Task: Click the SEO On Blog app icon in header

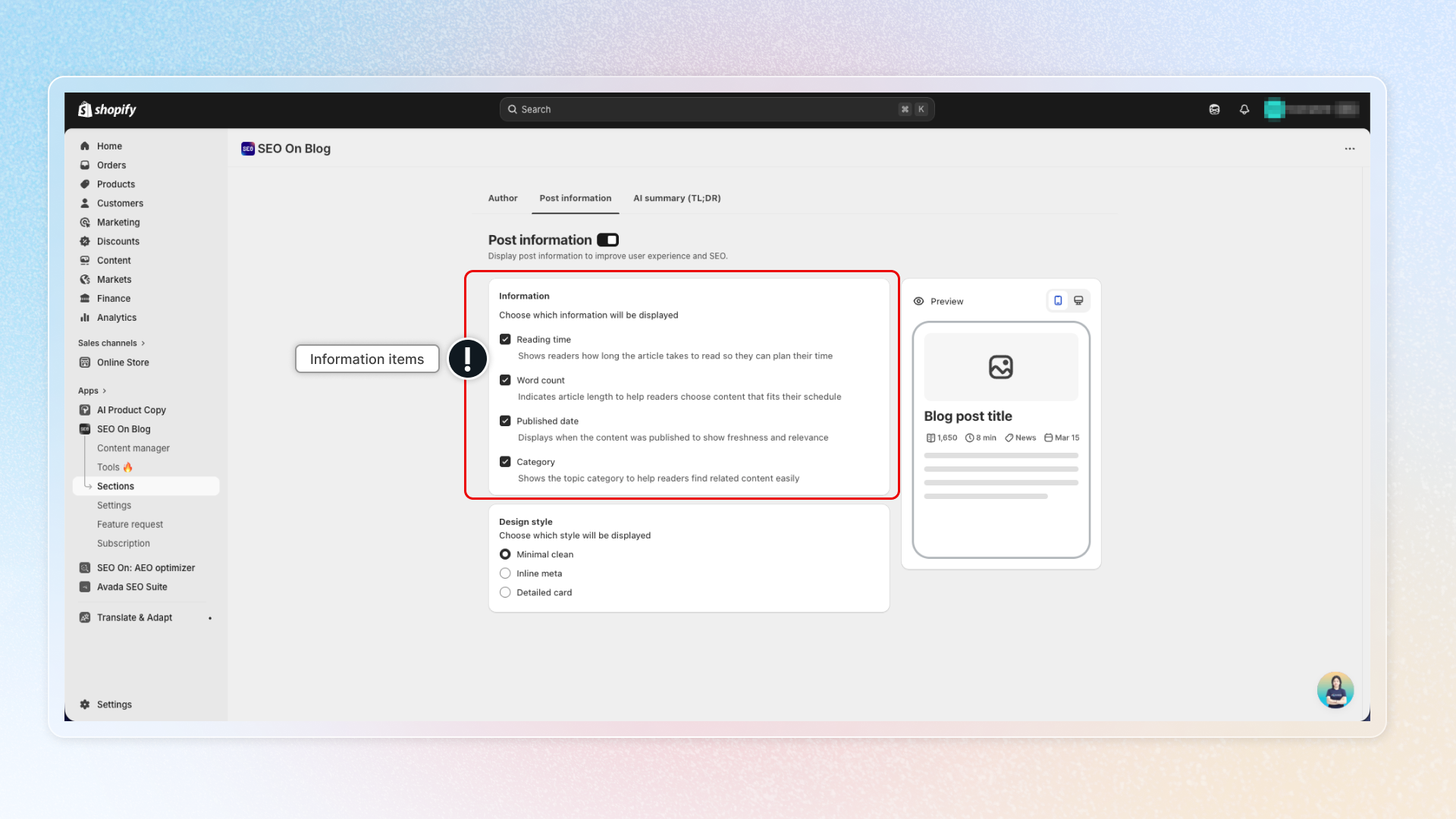Action: click(x=248, y=149)
